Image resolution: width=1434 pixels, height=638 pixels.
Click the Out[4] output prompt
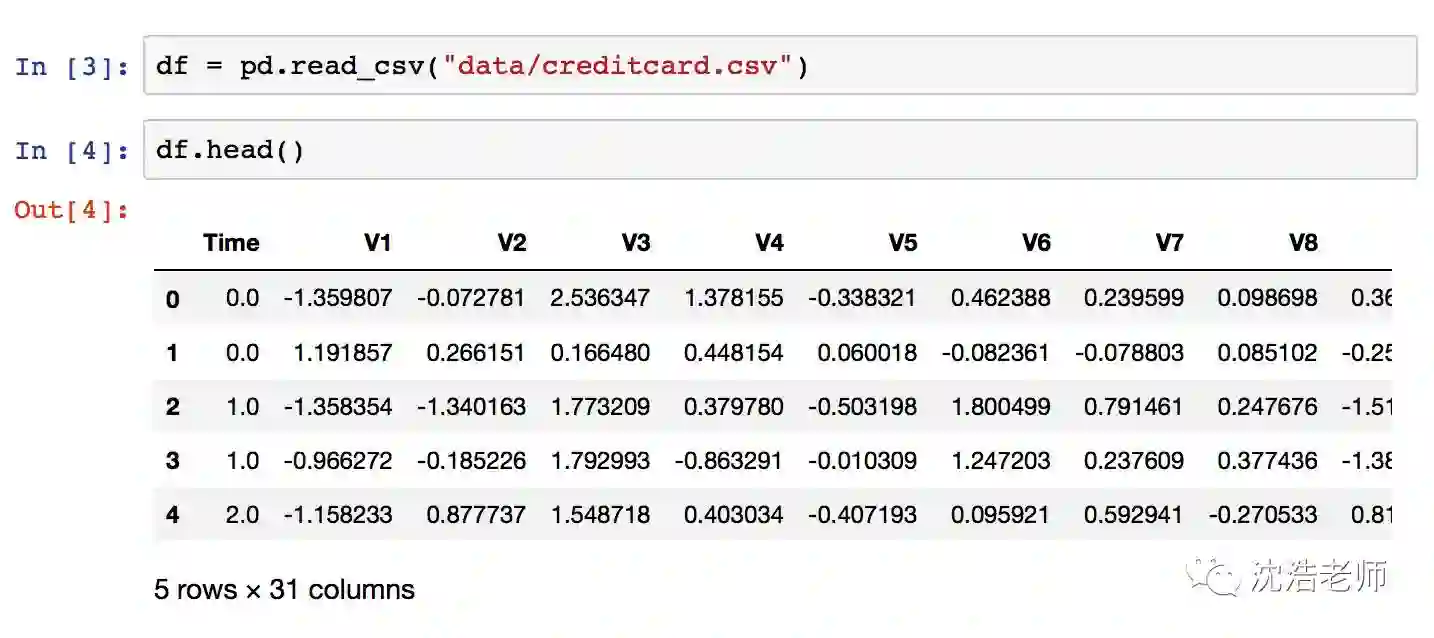tap(72, 211)
